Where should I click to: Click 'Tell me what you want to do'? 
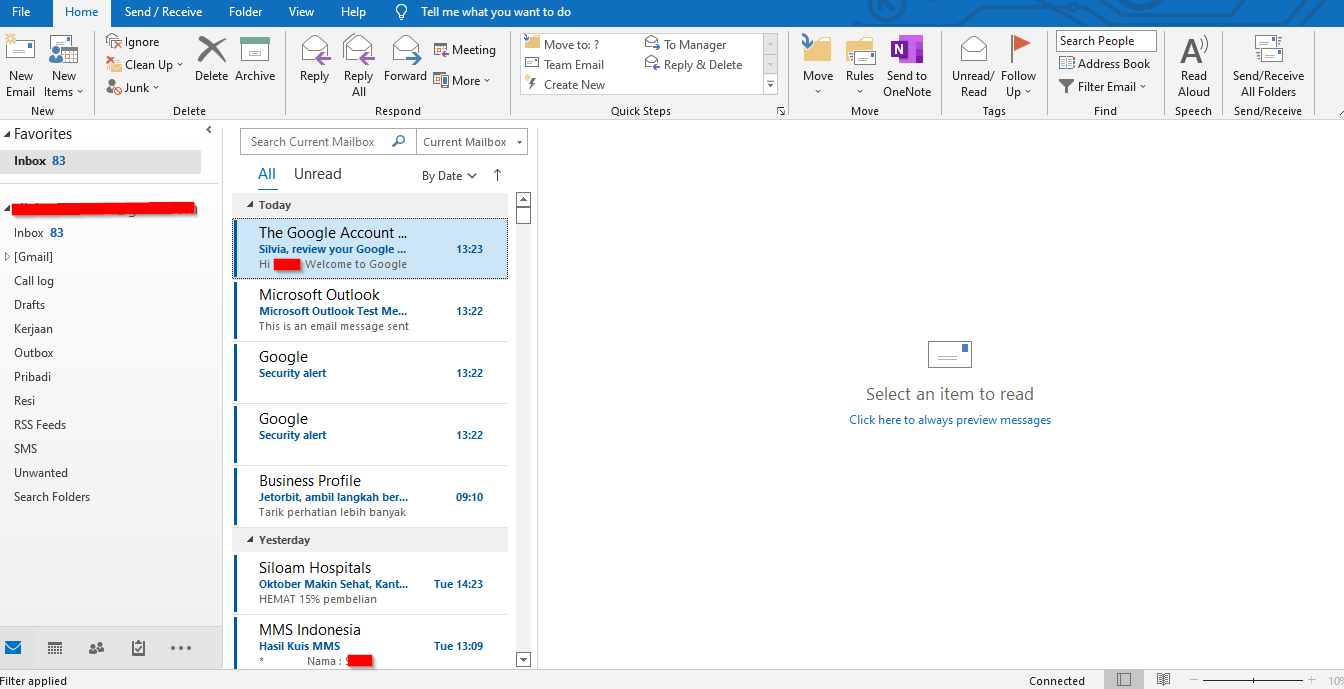coord(496,12)
